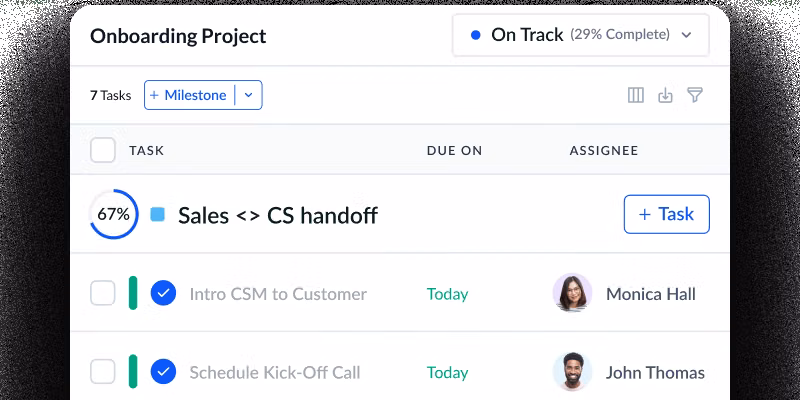
Task: Toggle the select-all checkbox in header
Action: click(103, 150)
